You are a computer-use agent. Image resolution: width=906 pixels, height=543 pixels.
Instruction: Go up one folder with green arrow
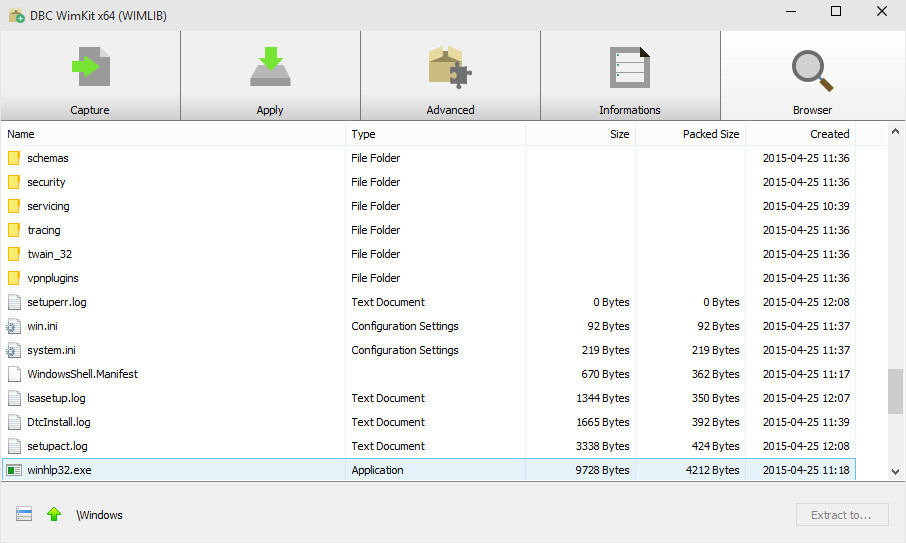click(54, 514)
